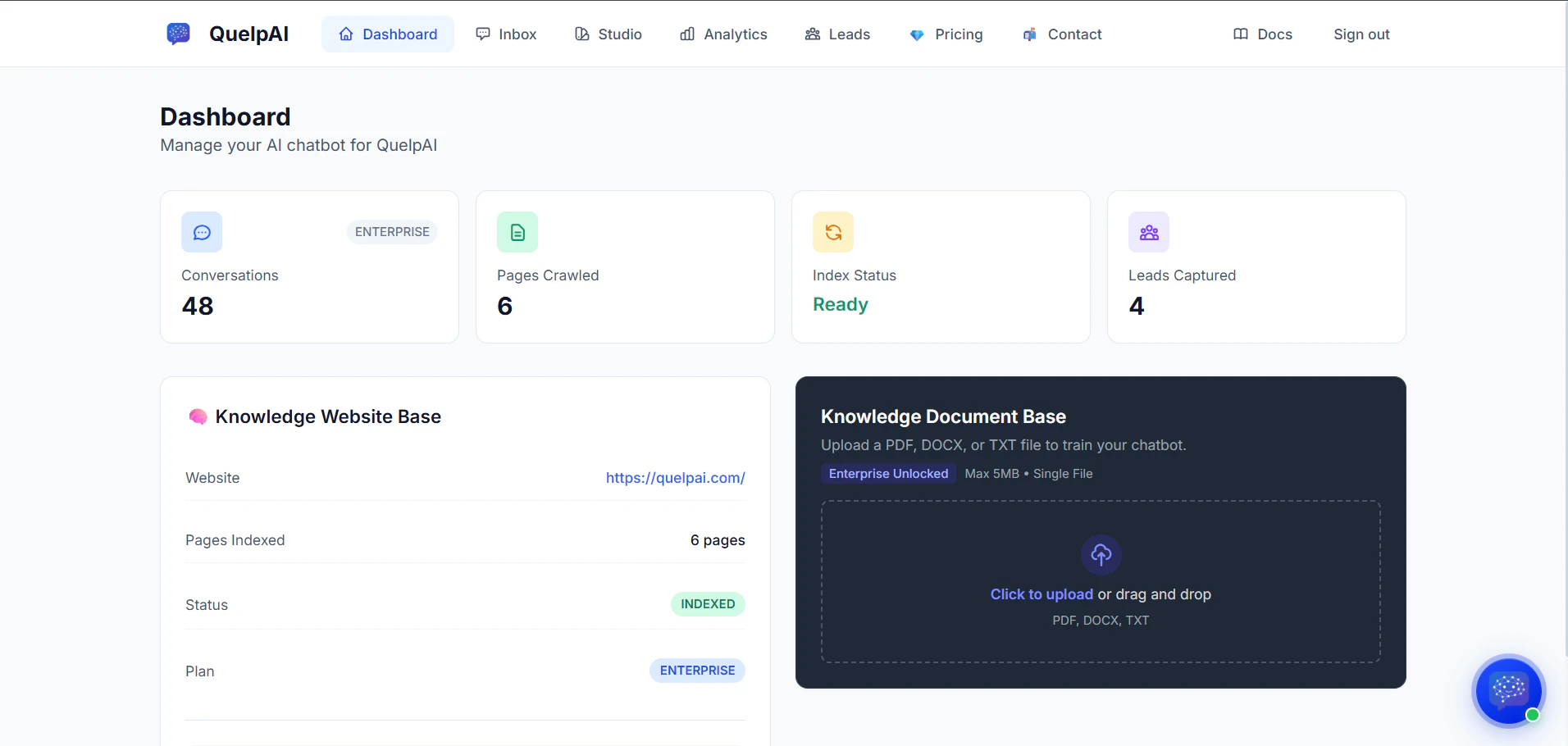Click the Leads people icon in navbar
This screenshot has height=746, width=1568.
click(x=813, y=34)
